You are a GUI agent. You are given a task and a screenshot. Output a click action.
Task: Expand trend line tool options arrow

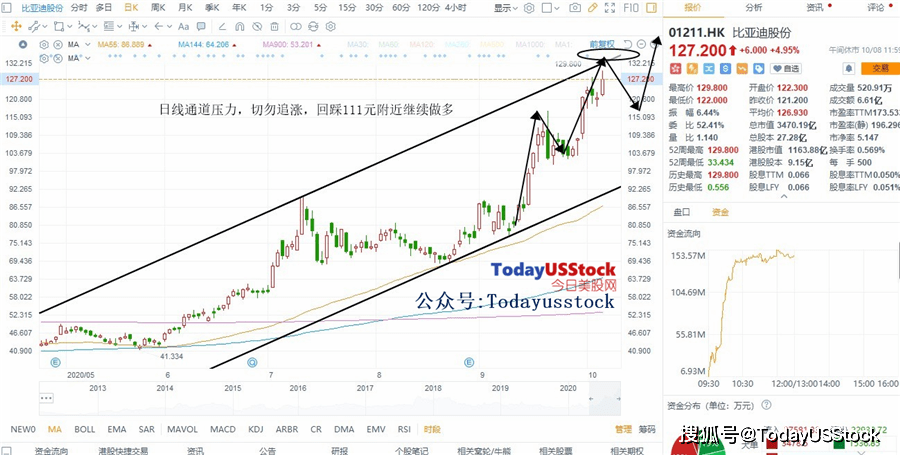[45, 26]
